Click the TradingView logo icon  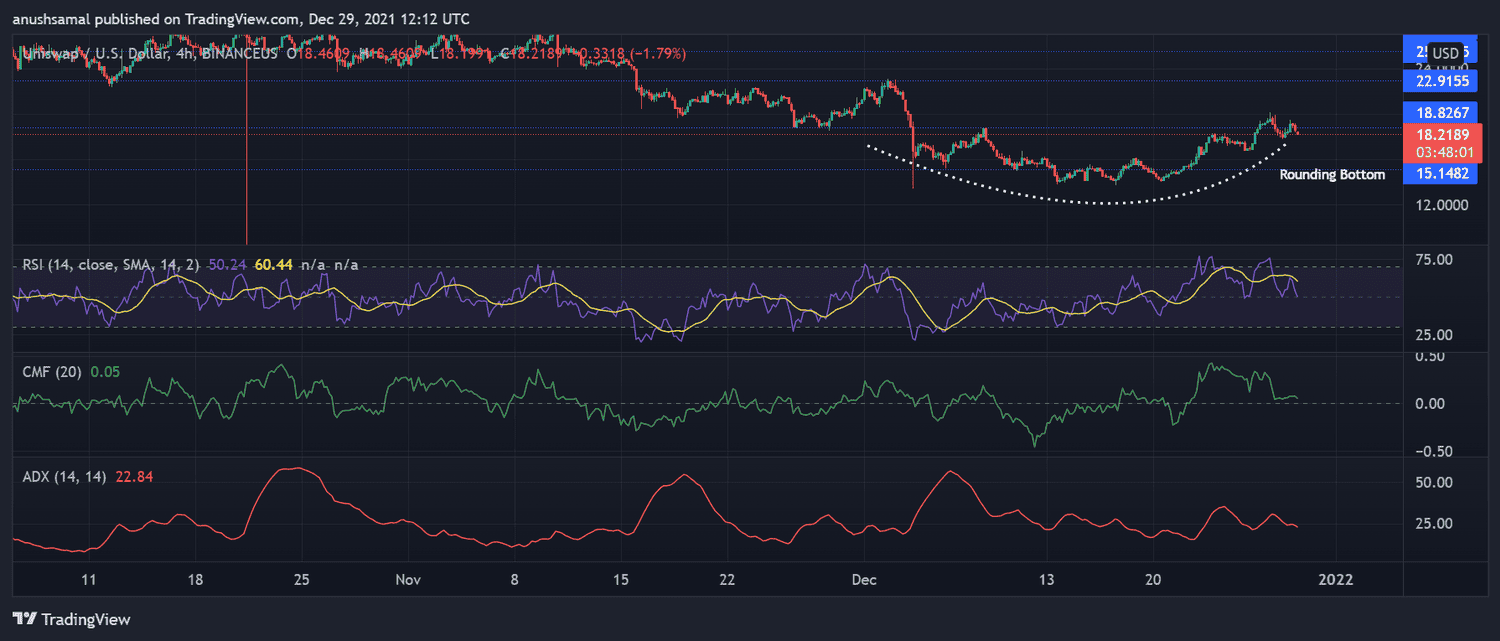pos(26,619)
